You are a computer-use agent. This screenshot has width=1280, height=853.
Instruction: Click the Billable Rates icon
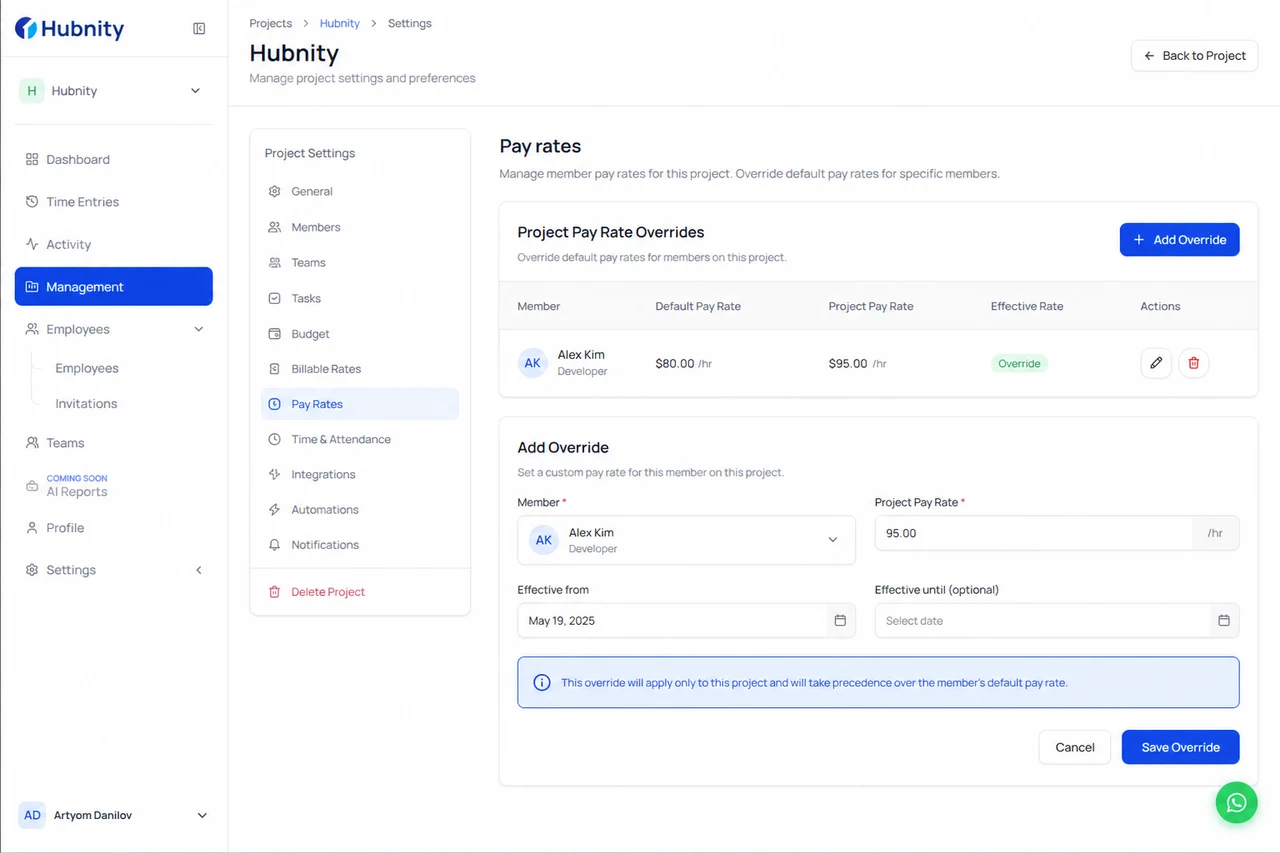point(274,369)
